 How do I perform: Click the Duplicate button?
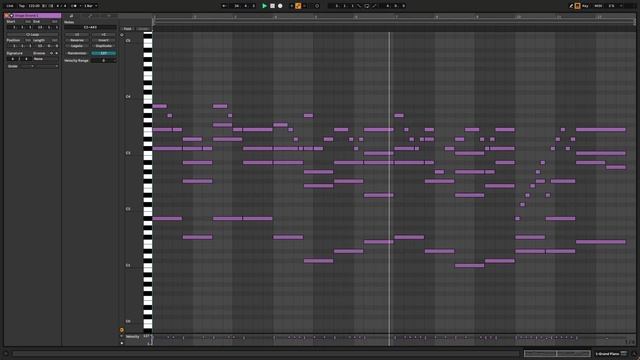tap(104, 46)
